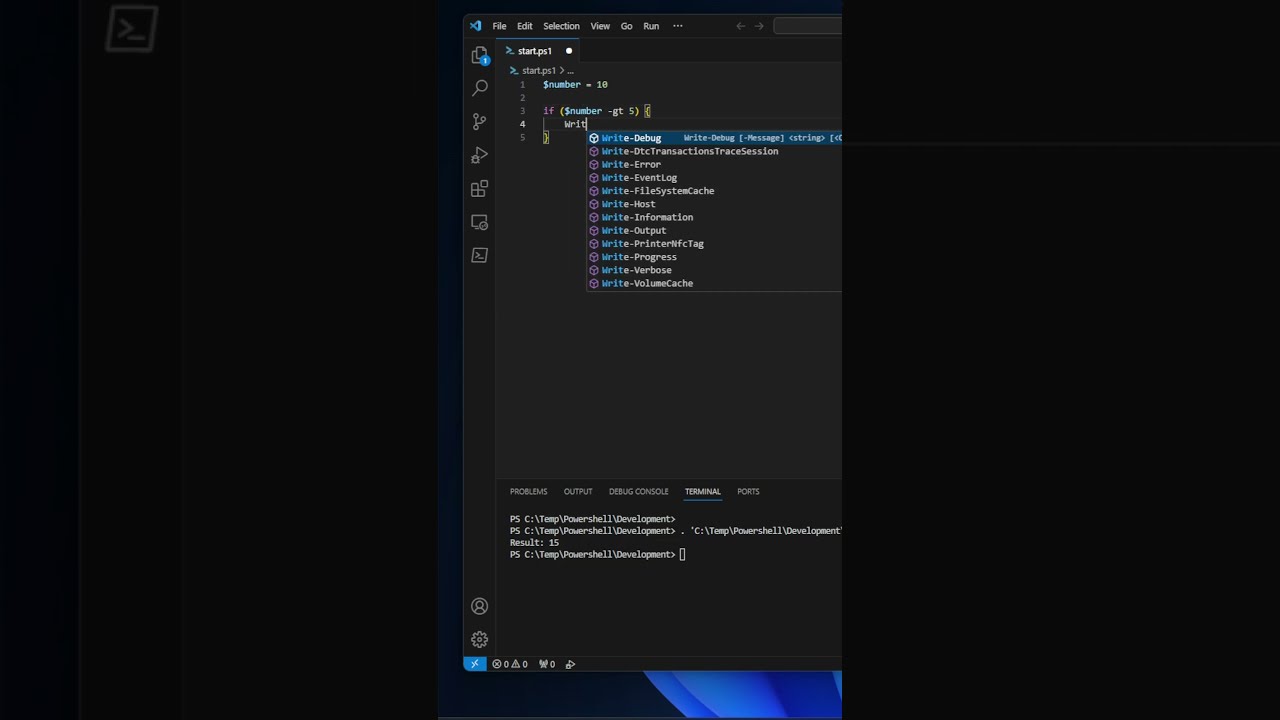Open the Search view in activity bar
The width and height of the screenshot is (1280, 720).
[x=480, y=89]
